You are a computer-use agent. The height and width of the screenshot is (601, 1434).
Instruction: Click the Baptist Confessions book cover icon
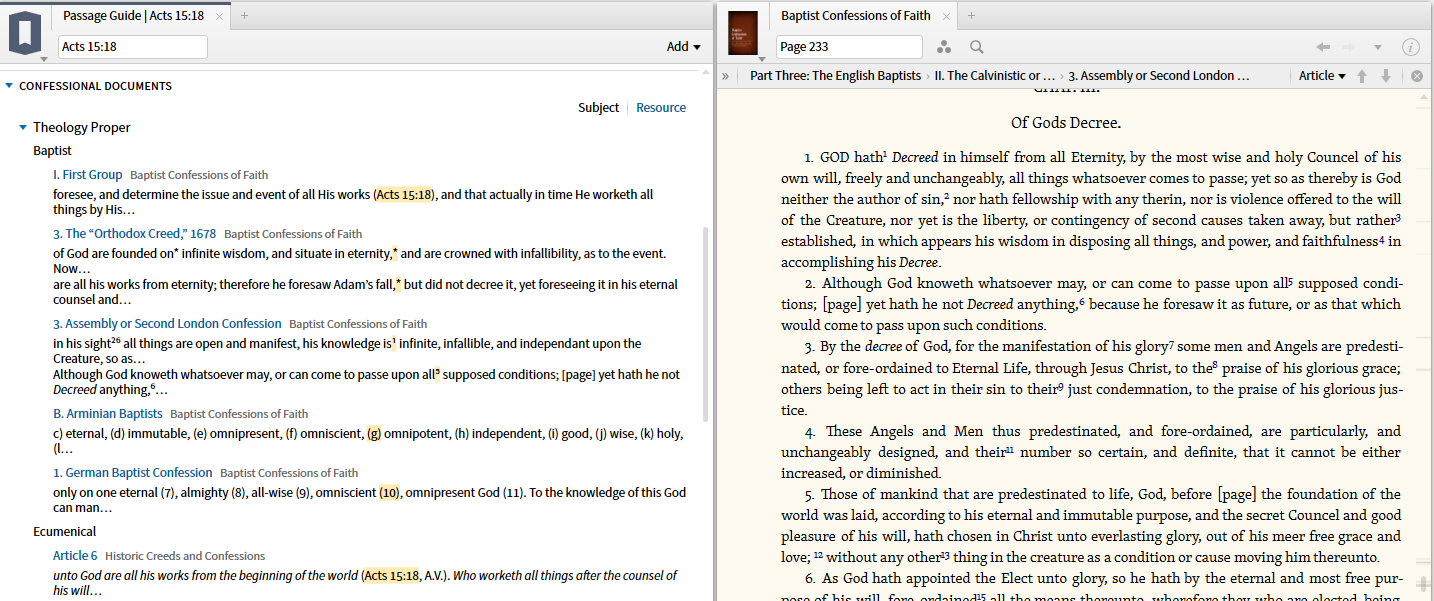tap(742, 31)
